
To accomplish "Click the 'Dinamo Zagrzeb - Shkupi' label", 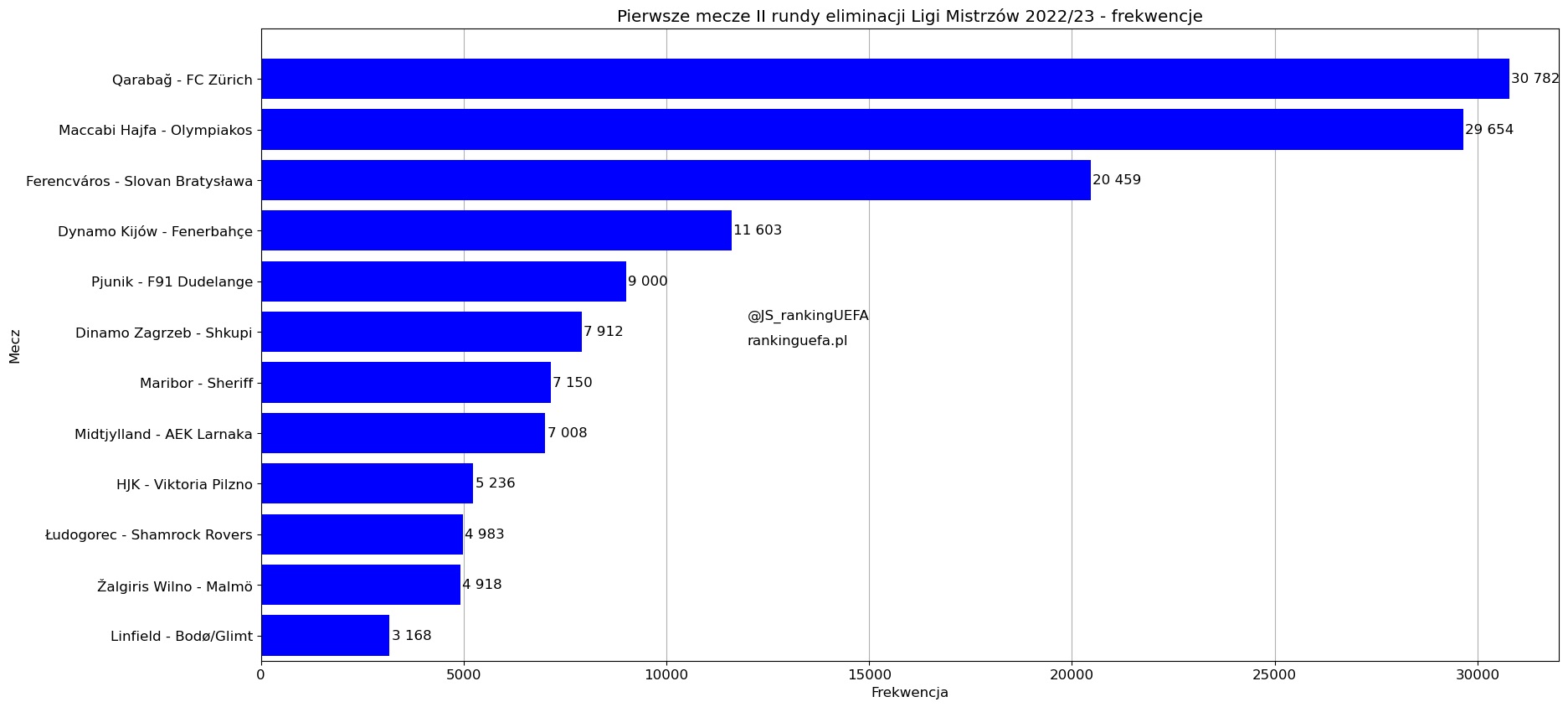I will [x=164, y=333].
